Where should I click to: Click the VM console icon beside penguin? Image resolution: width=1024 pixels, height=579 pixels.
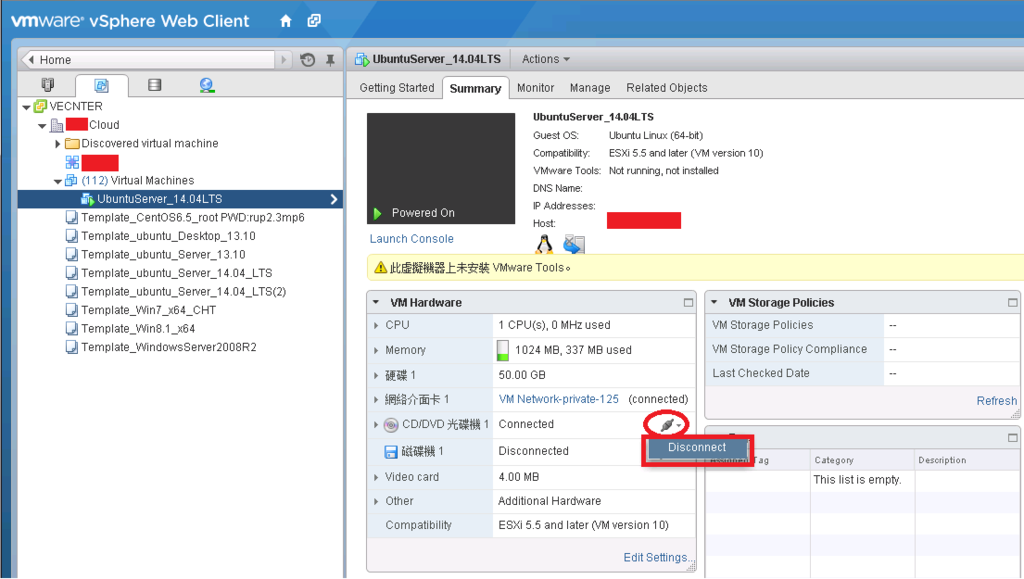[x=574, y=244]
